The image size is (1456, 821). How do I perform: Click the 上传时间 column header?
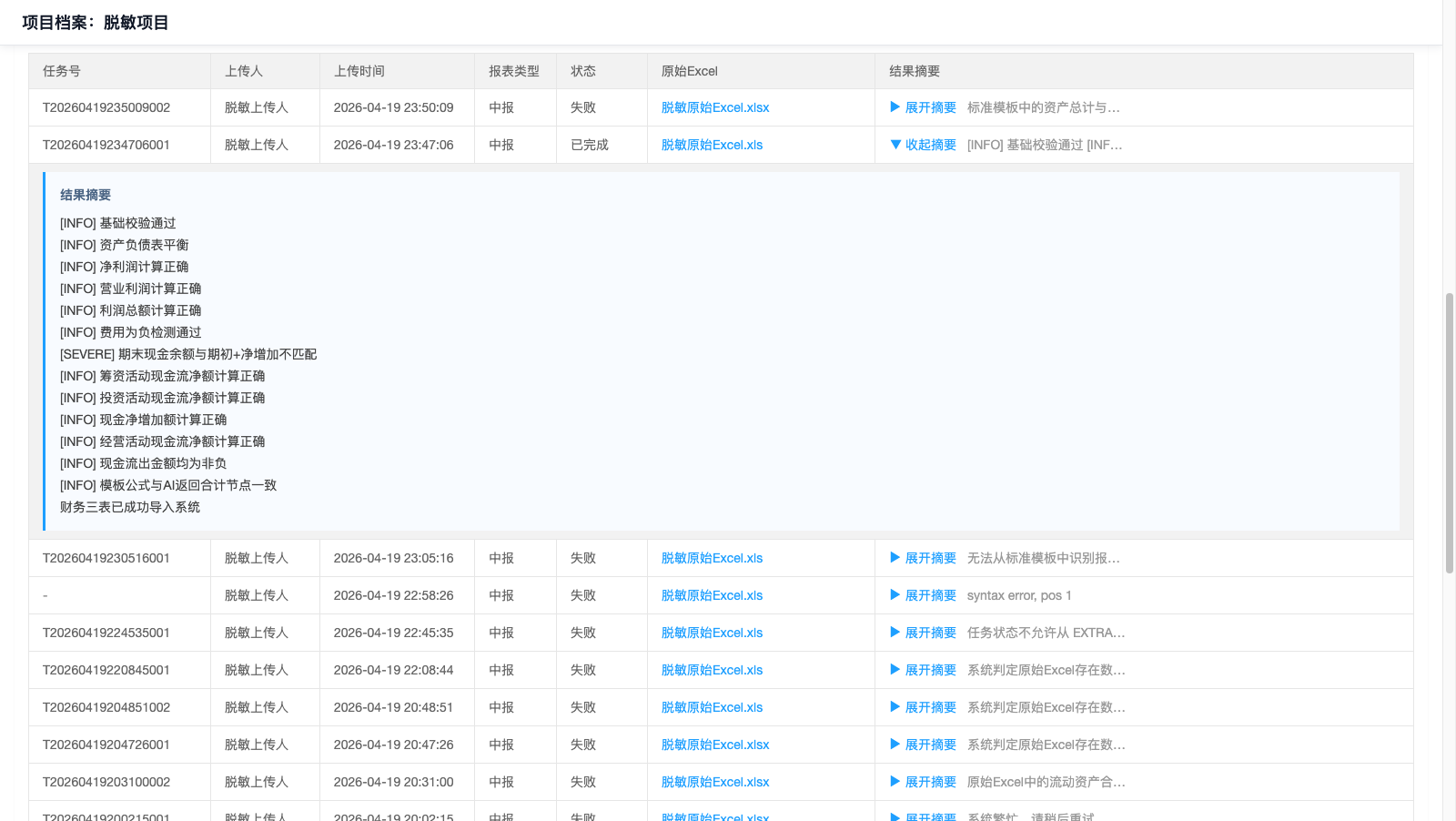pos(359,71)
